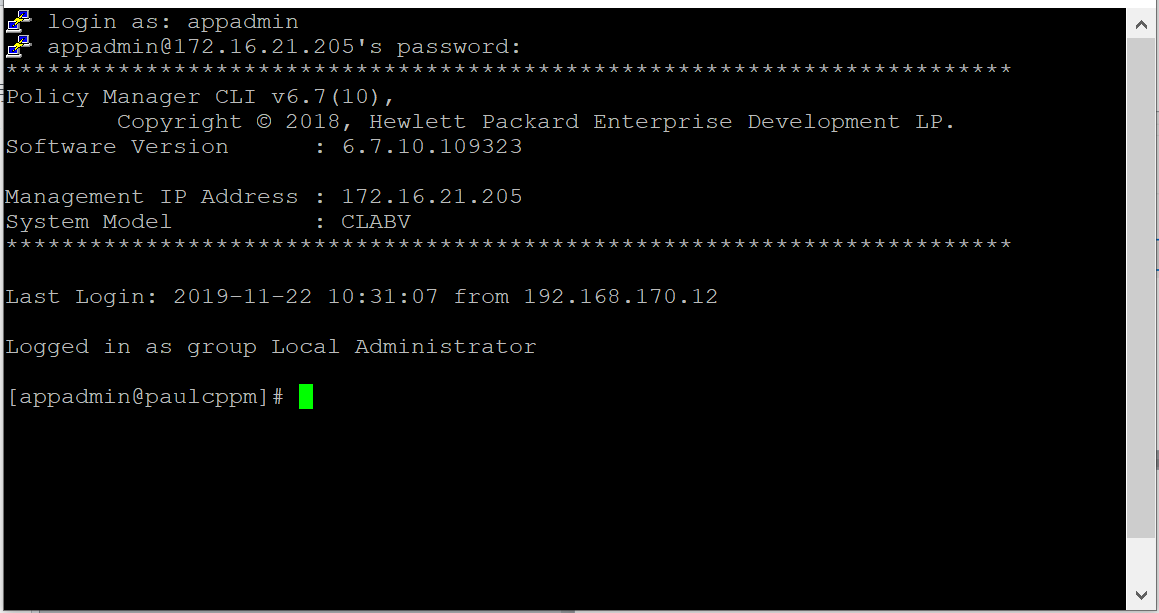The height and width of the screenshot is (613, 1159).
Task: Click the '[appadmin@paulcppm]#' shell prompt
Action: (x=145, y=397)
